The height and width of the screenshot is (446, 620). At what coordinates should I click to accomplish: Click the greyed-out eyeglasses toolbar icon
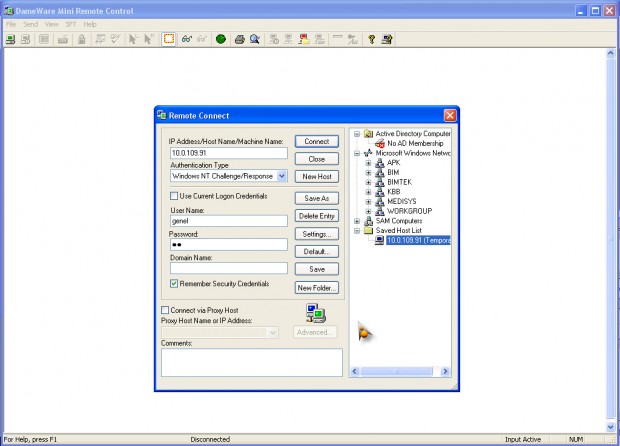[202, 39]
